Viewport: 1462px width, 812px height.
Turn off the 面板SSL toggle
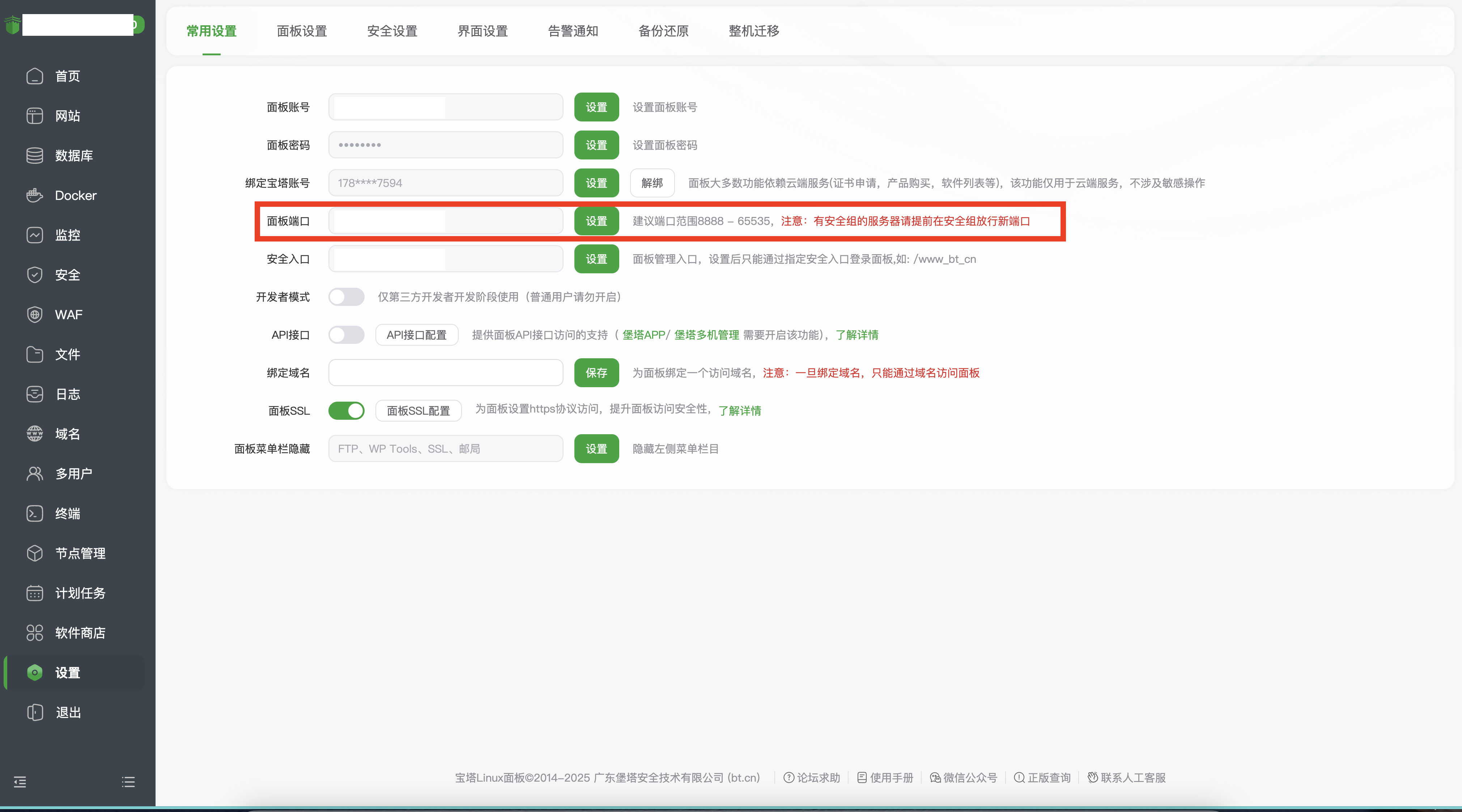tap(346, 410)
